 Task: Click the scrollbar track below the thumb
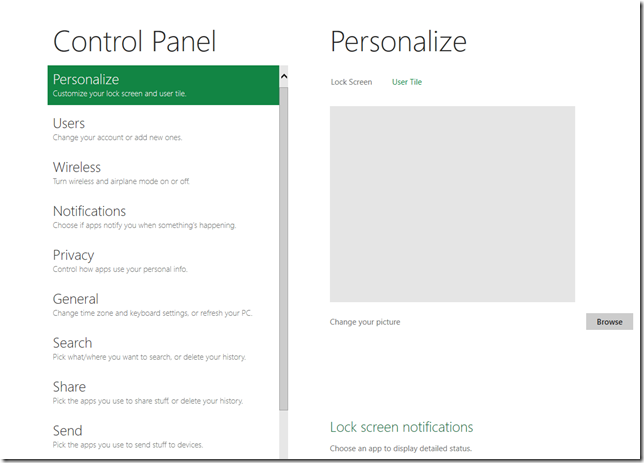(x=284, y=434)
